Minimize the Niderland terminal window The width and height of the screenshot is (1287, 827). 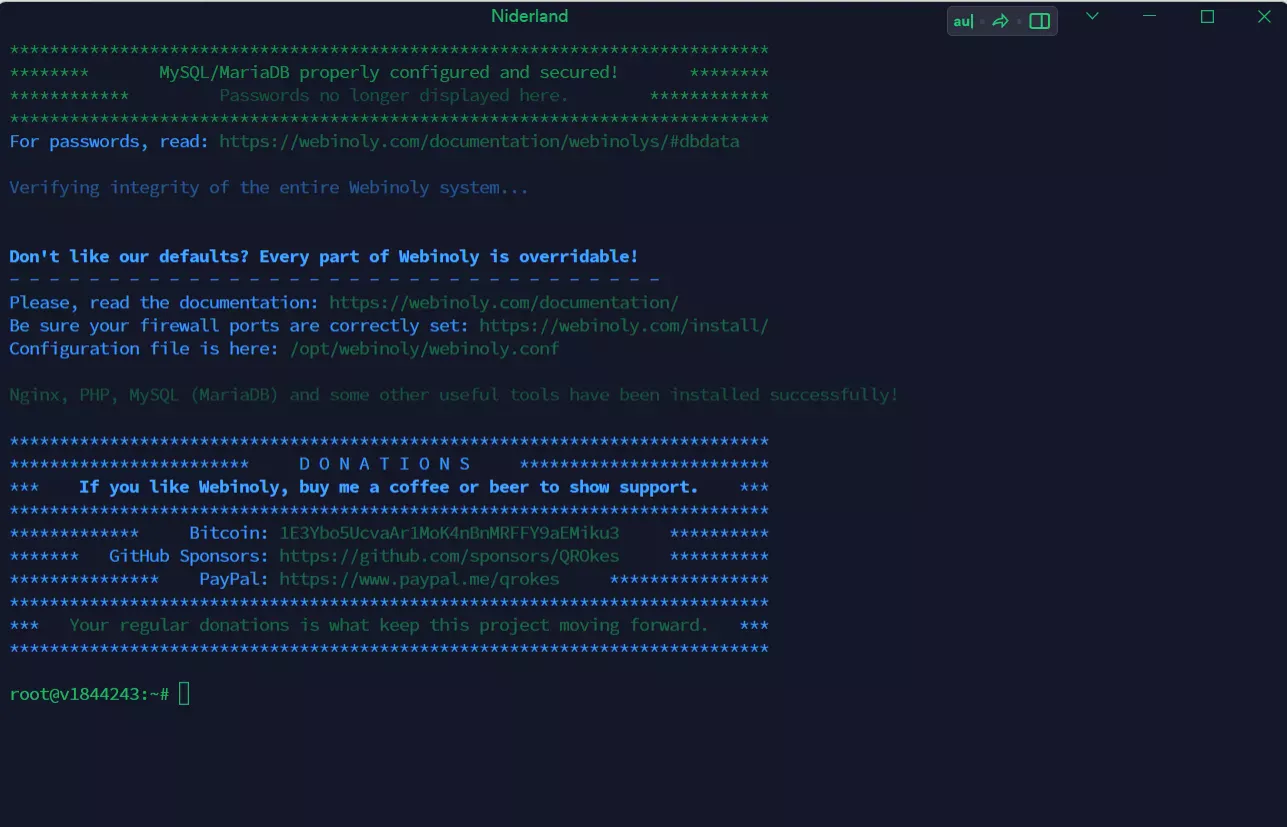tap(1150, 16)
